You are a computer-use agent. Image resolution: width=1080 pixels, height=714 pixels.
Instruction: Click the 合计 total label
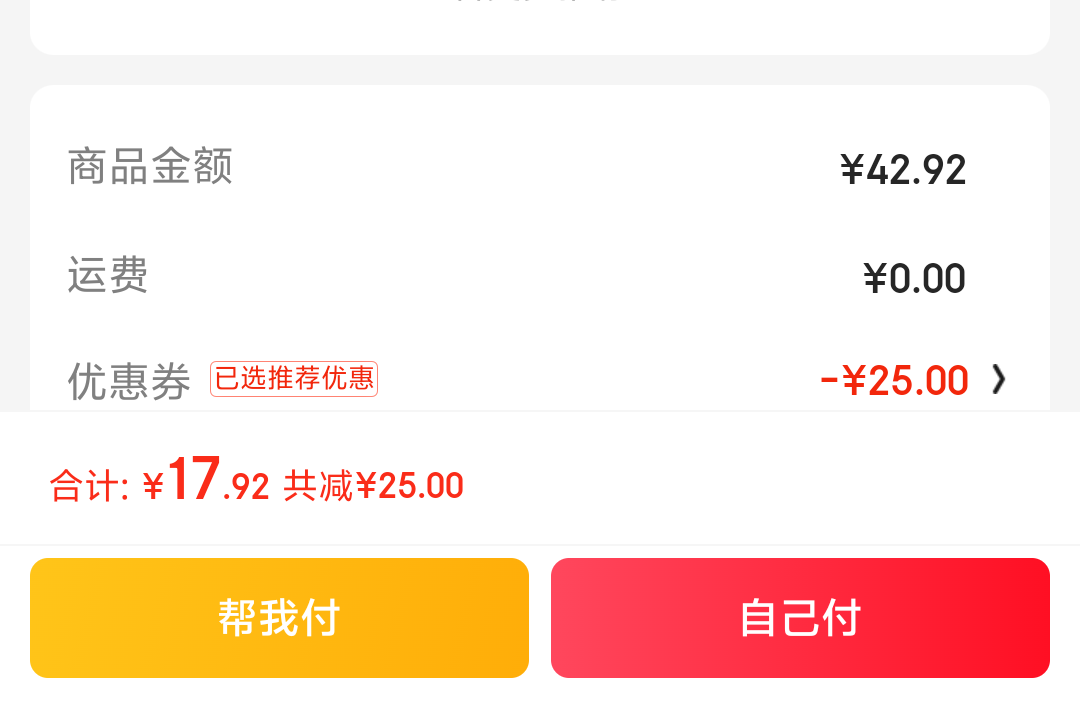89,485
